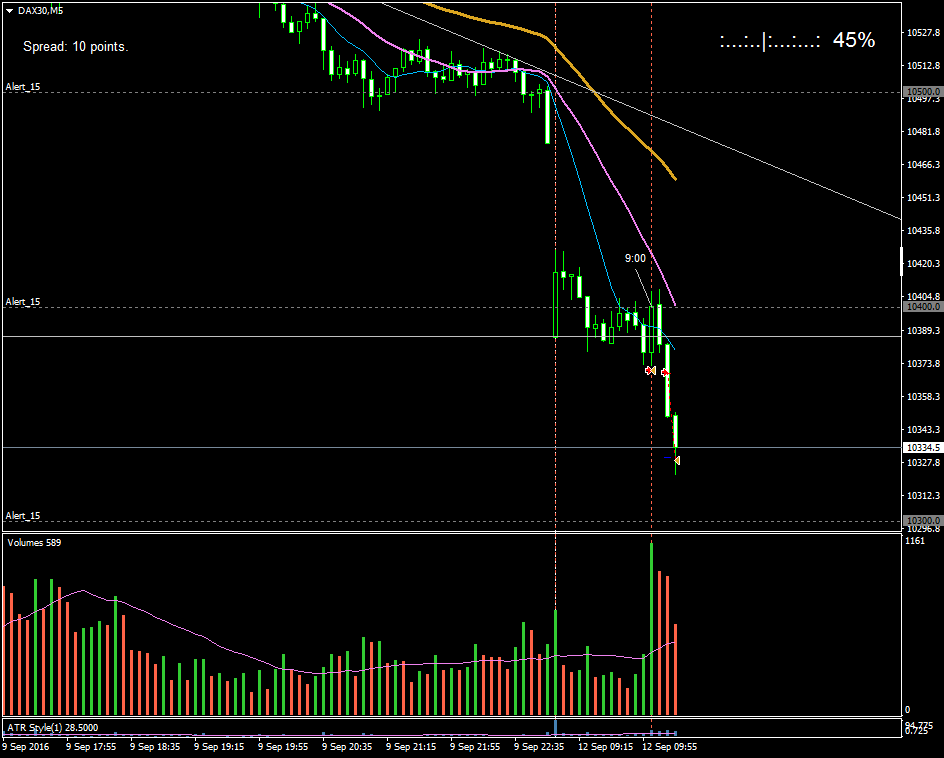944x758 pixels.
Task: Click the ATR Style(1) 28.5000 indicator label
Action: [x=52, y=727]
